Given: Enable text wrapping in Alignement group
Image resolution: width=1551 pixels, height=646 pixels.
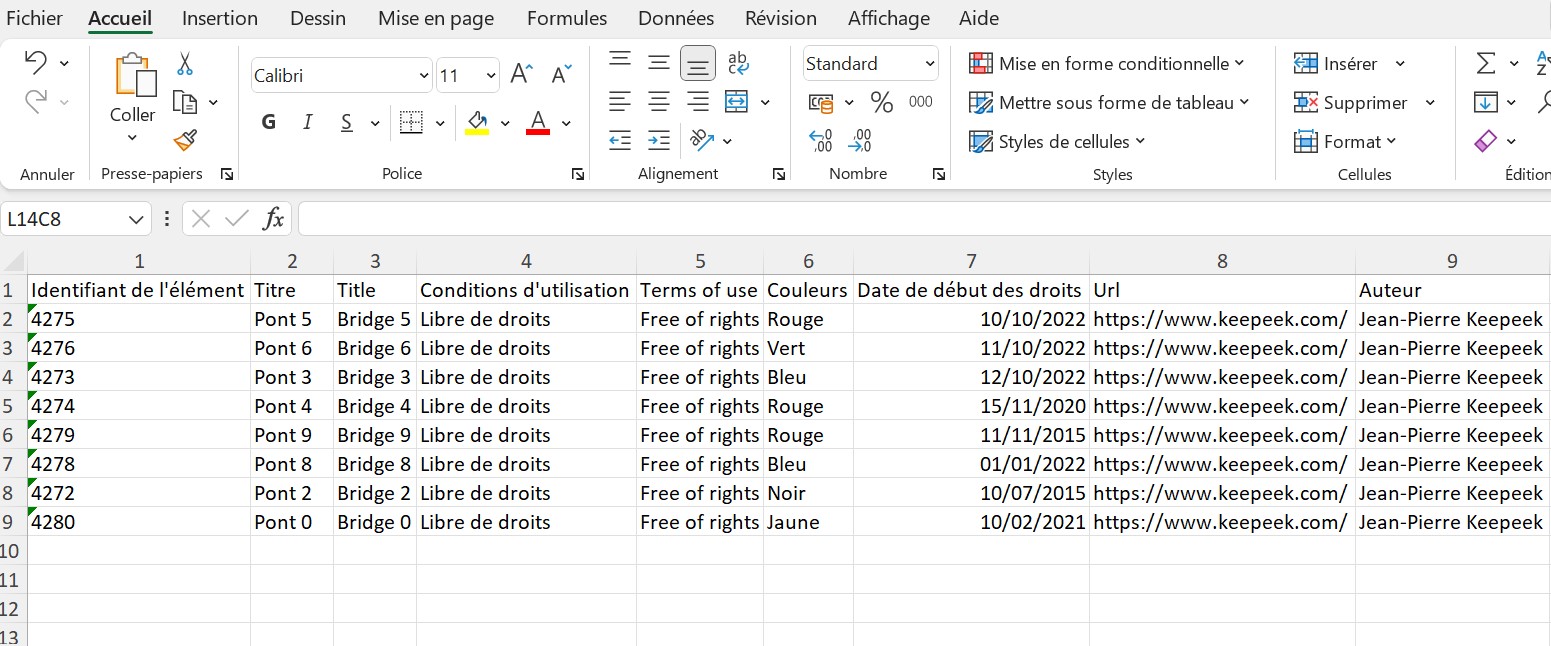Looking at the screenshot, I should (737, 62).
